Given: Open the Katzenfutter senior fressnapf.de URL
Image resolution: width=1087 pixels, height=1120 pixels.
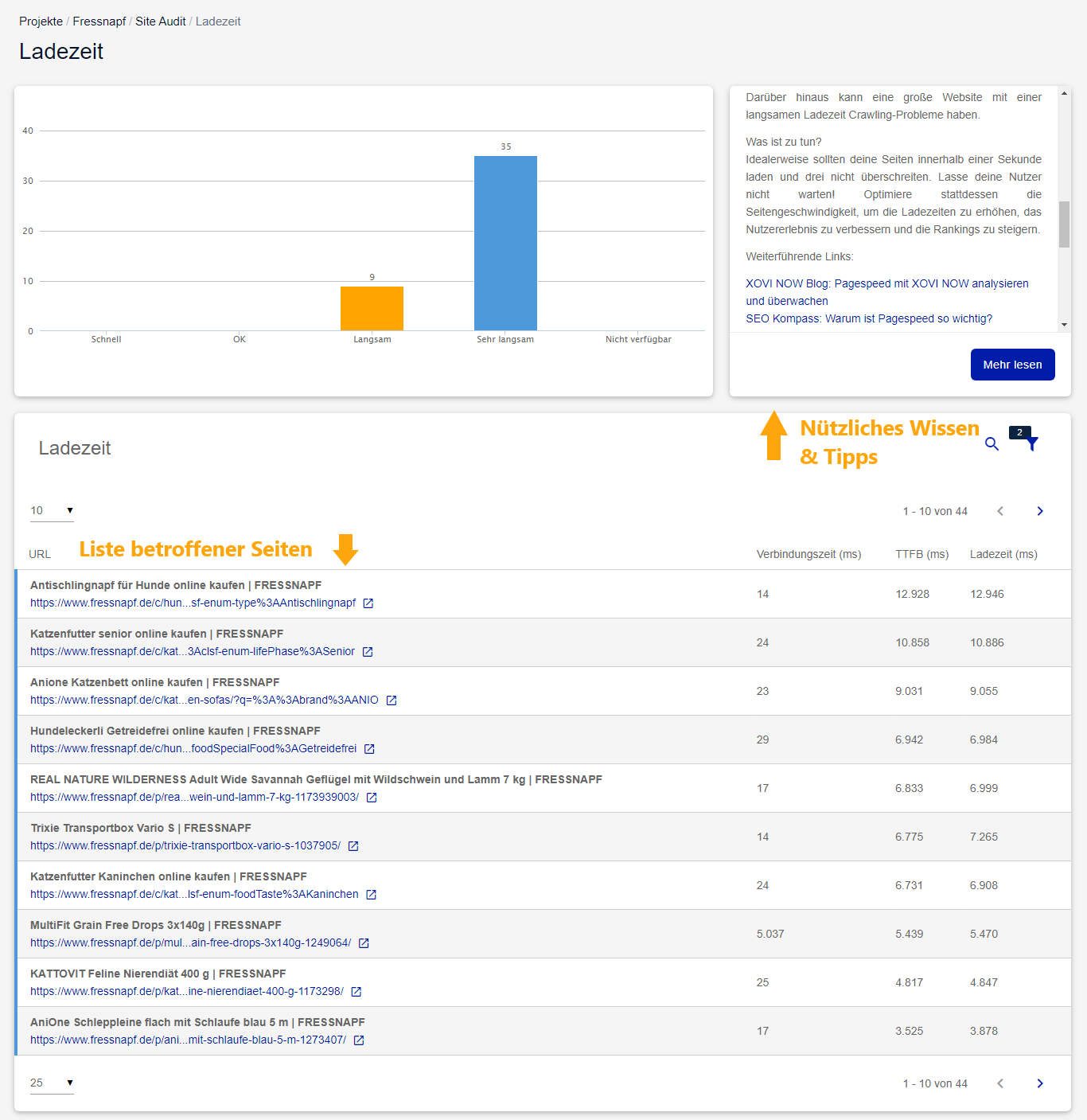Looking at the screenshot, I should coord(193,651).
